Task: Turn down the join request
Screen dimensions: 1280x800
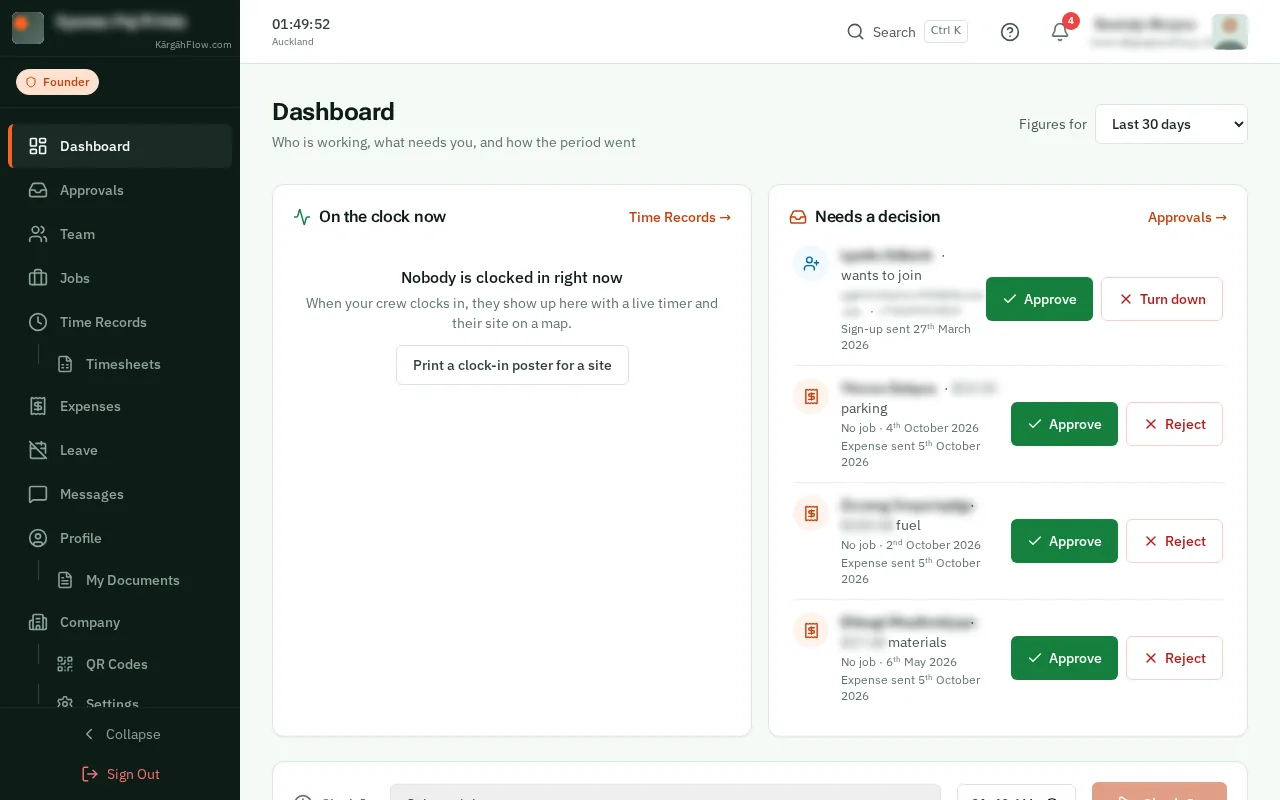Action: [x=1162, y=299]
